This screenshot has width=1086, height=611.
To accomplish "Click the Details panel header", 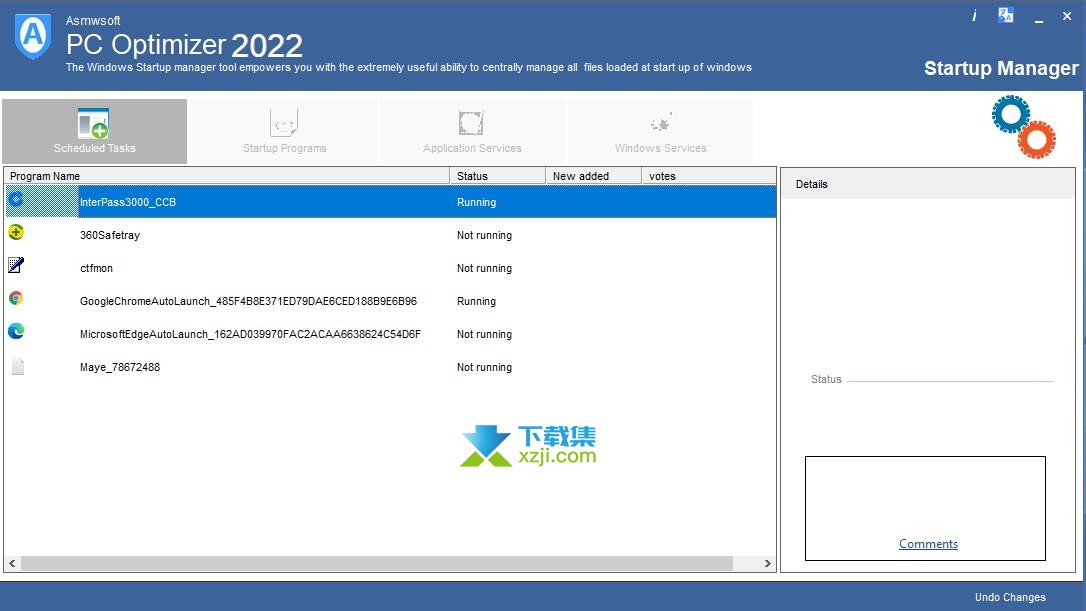I will 928,184.
